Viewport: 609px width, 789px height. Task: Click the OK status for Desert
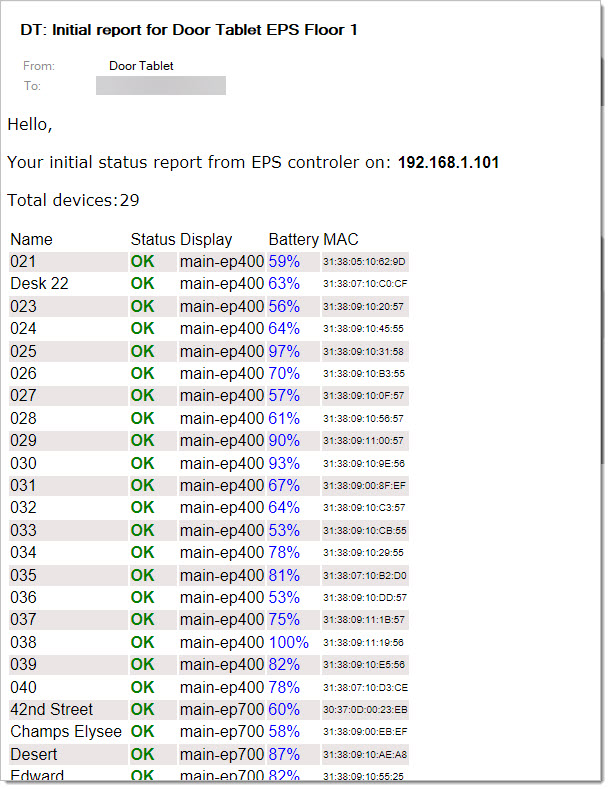pyautogui.click(x=143, y=754)
